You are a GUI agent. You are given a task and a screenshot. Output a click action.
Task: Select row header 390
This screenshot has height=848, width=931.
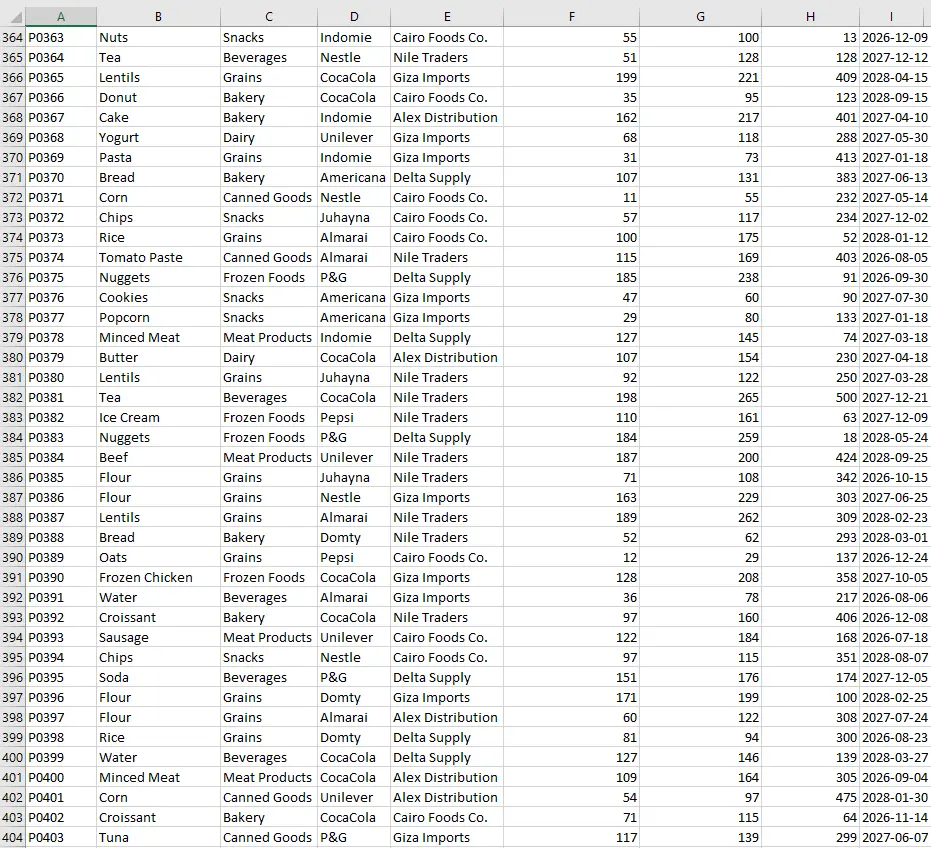tap(12, 558)
